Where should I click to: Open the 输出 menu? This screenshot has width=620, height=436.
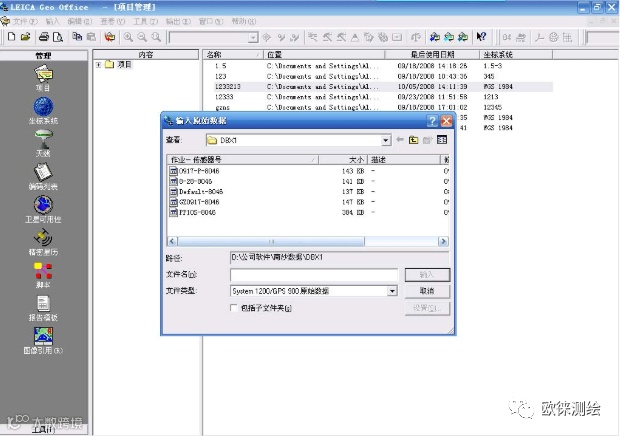(178, 21)
